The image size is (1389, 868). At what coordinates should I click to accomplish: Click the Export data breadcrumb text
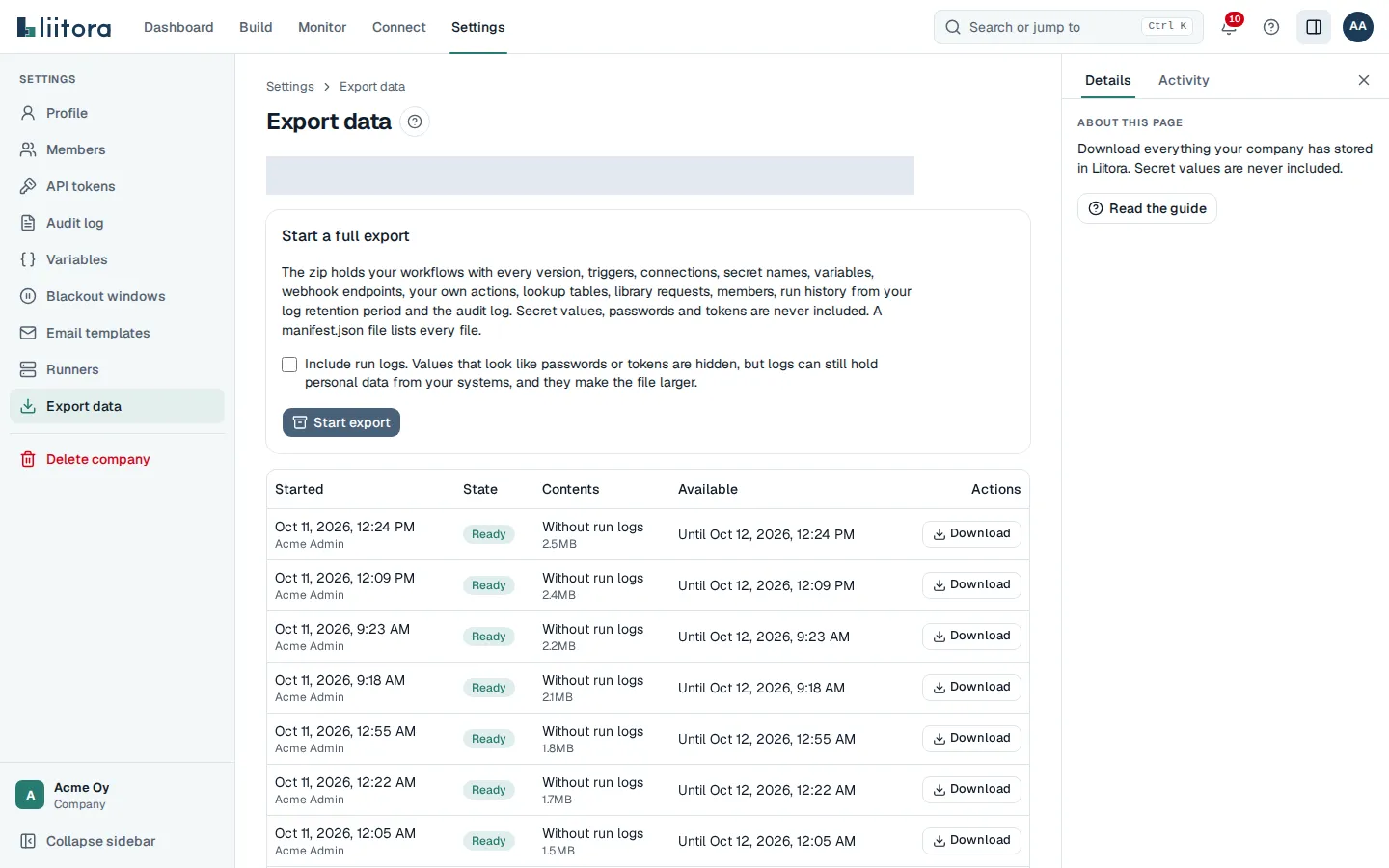pos(372,87)
